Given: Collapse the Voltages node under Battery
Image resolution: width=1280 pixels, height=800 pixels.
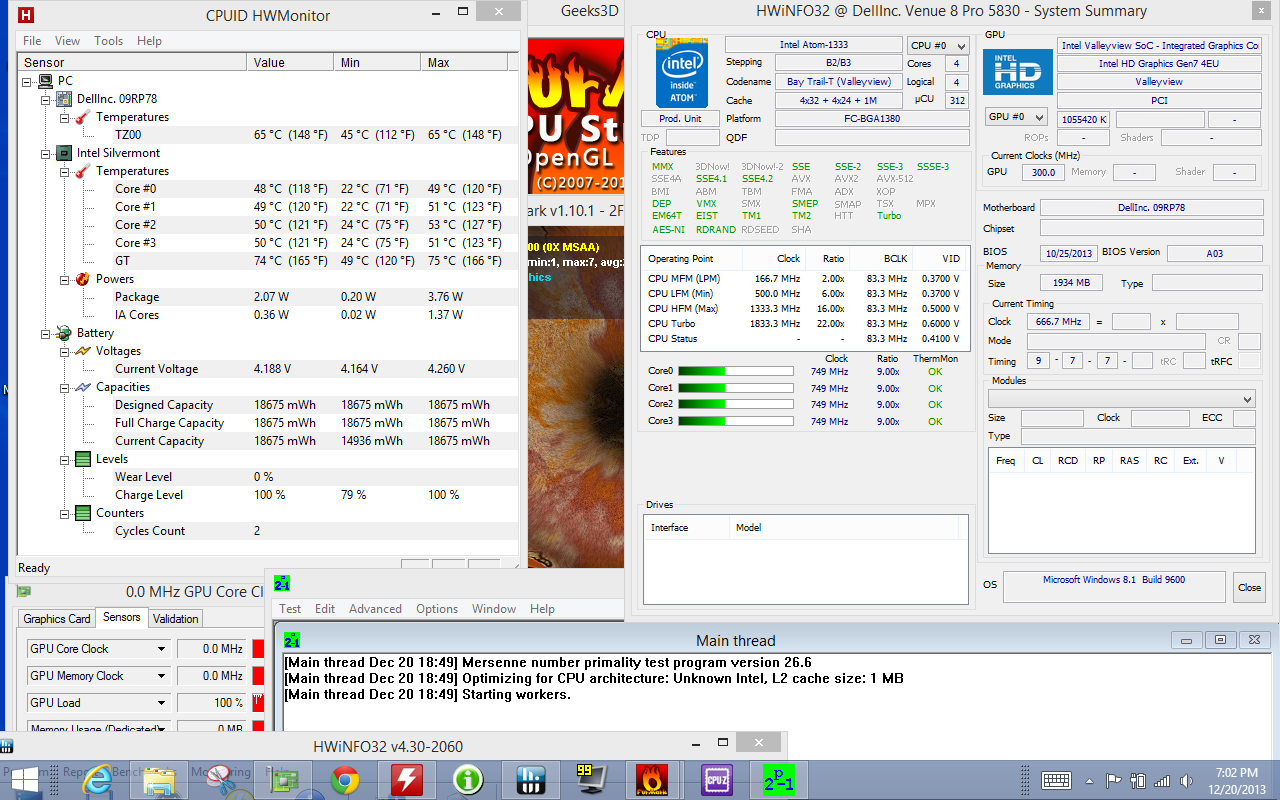Looking at the screenshot, I should 64,351.
